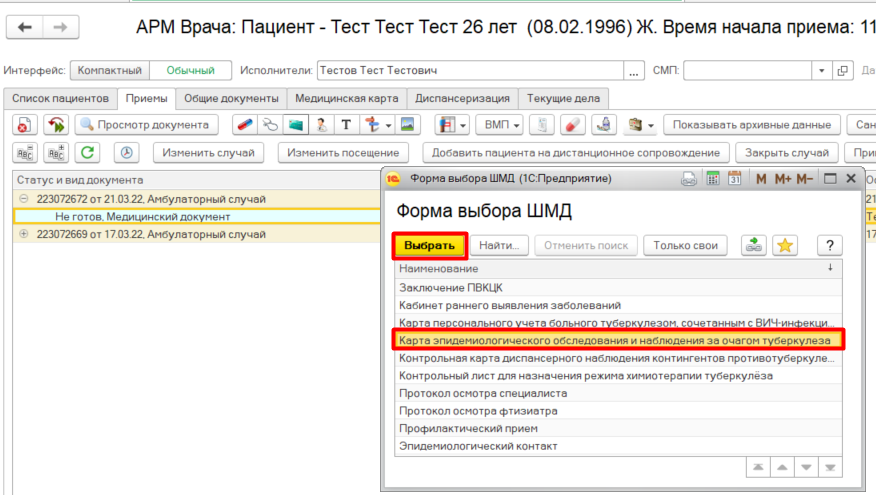Click the Закрыть случай button

(x=786, y=153)
